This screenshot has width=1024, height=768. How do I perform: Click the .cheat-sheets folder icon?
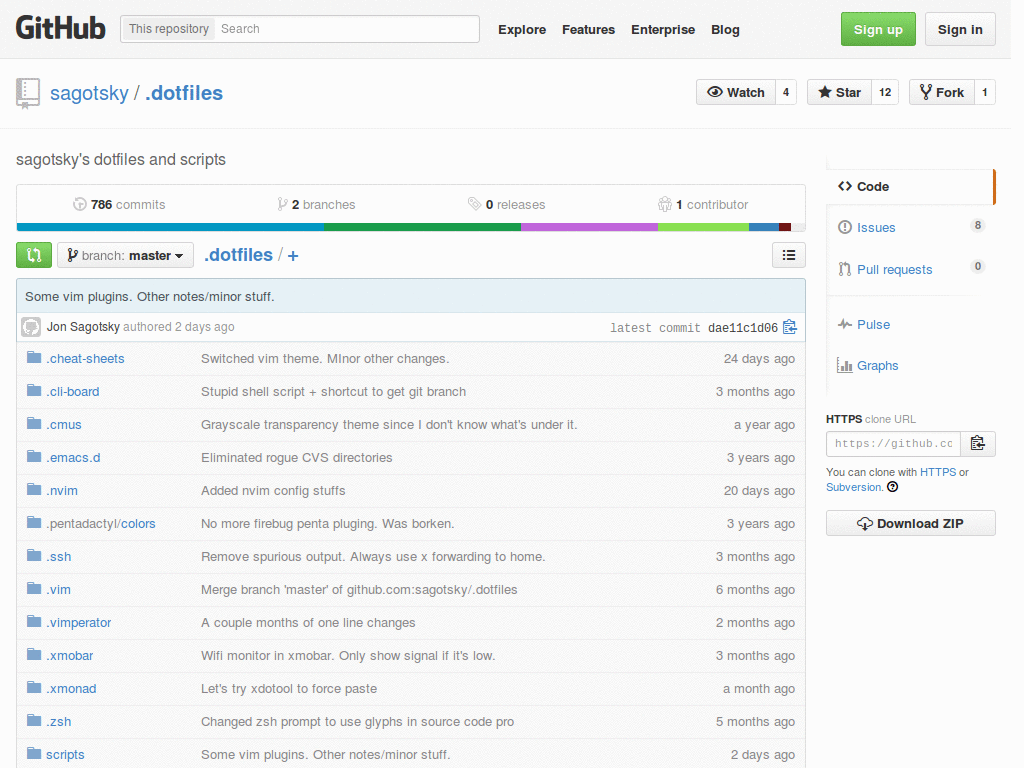coord(34,357)
